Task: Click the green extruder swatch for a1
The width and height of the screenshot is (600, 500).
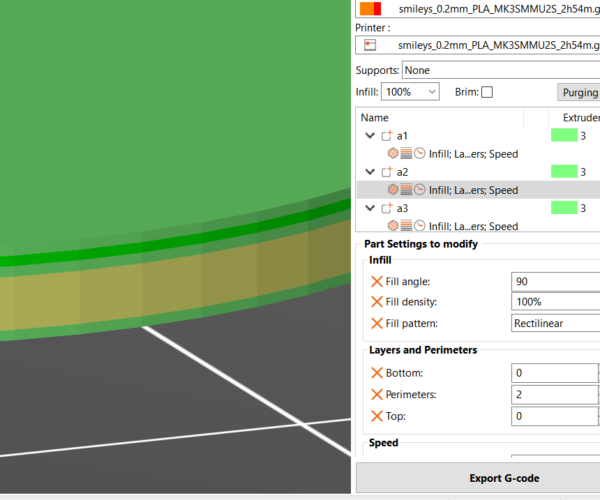Action: point(563,135)
